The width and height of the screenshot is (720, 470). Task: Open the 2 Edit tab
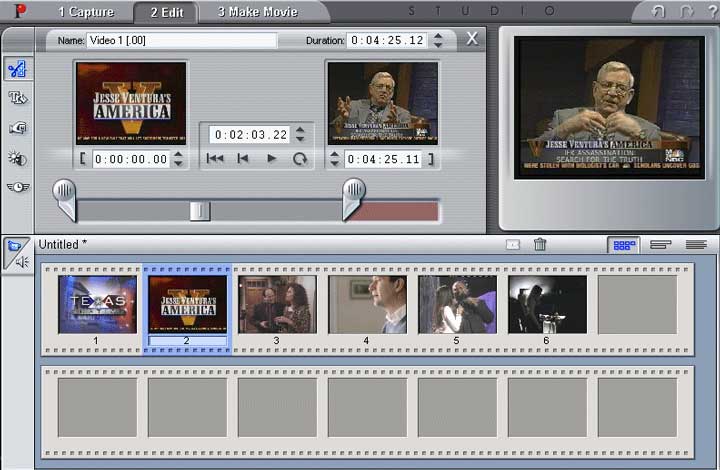point(167,12)
